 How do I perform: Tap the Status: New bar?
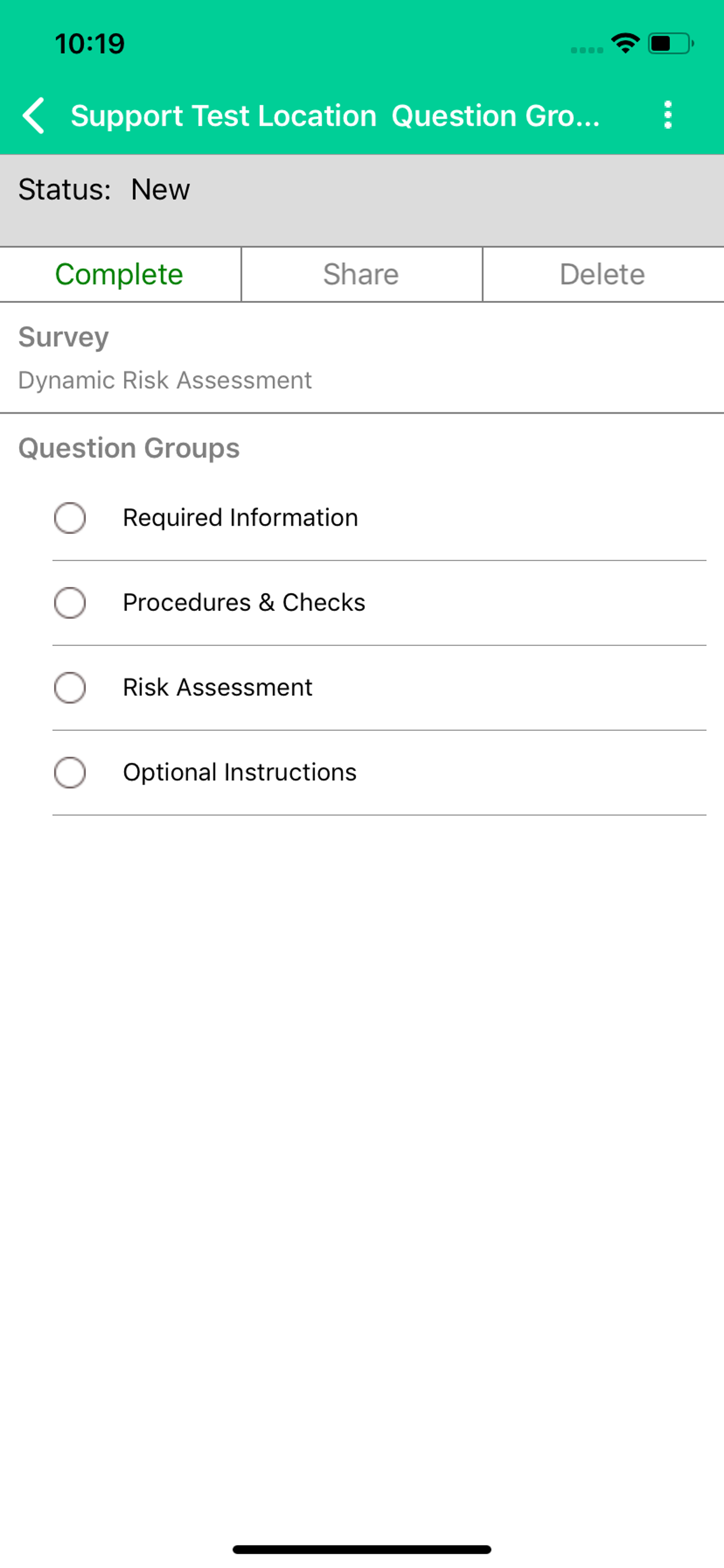coord(362,200)
